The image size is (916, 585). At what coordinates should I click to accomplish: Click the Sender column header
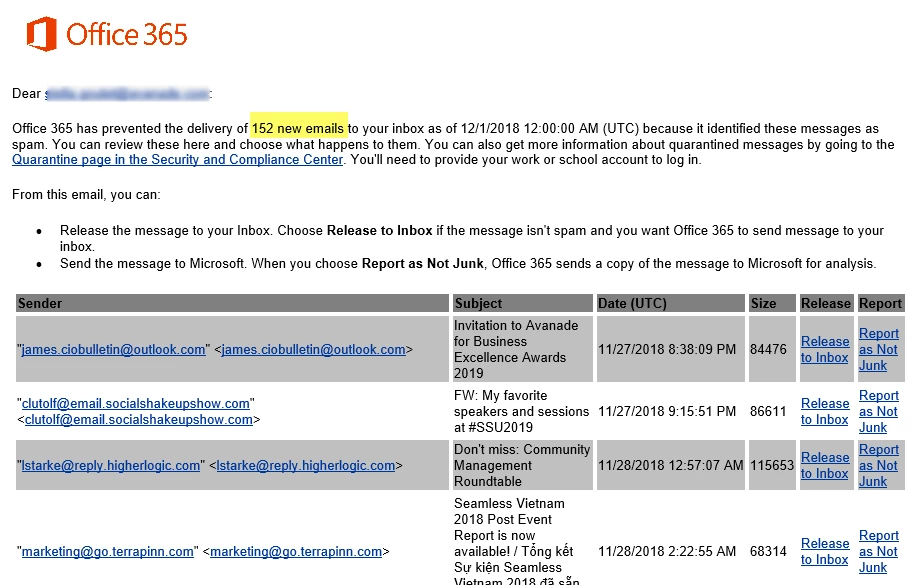(x=232, y=303)
